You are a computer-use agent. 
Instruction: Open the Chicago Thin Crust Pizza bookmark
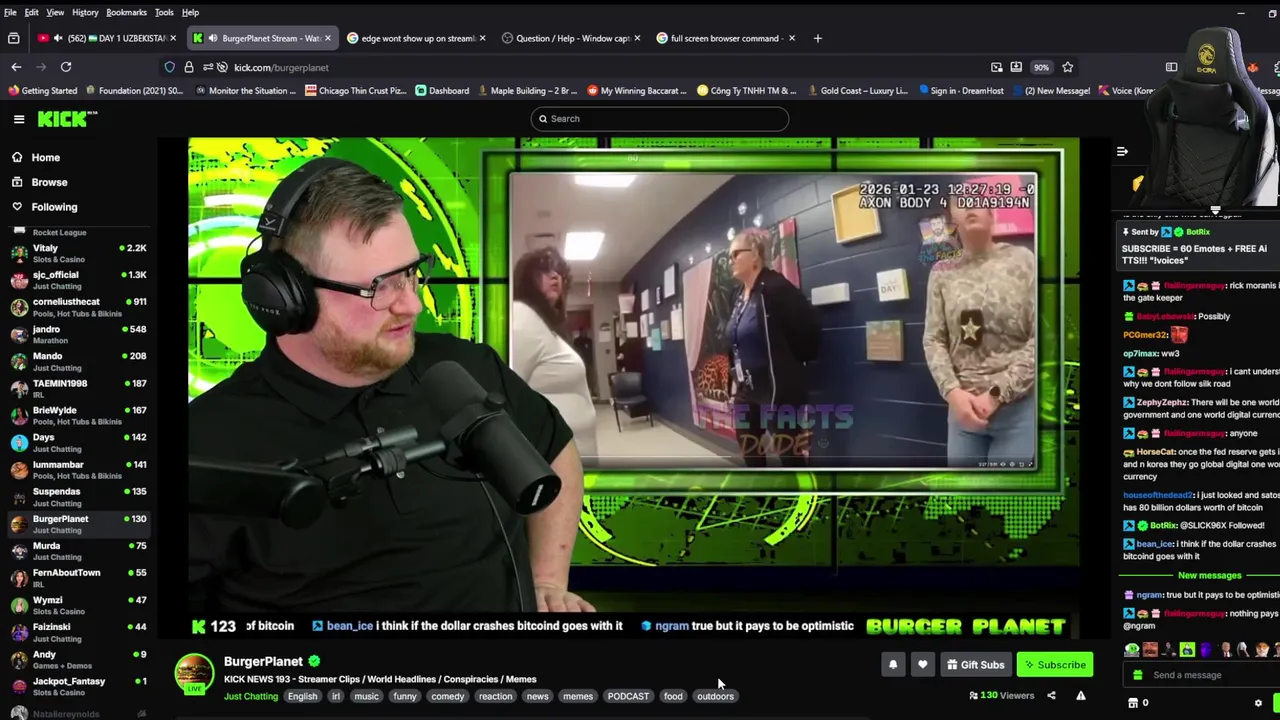pyautogui.click(x=356, y=91)
